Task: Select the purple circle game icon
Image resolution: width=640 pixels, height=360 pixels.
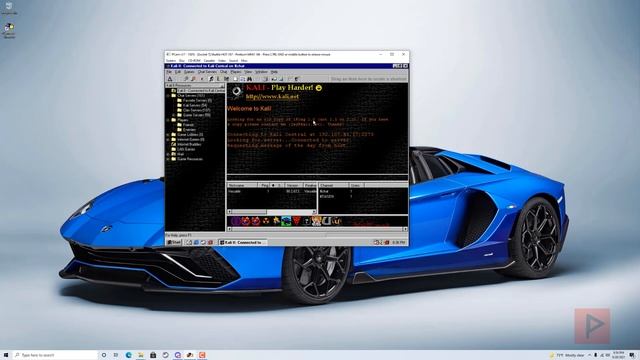Action: (236, 221)
